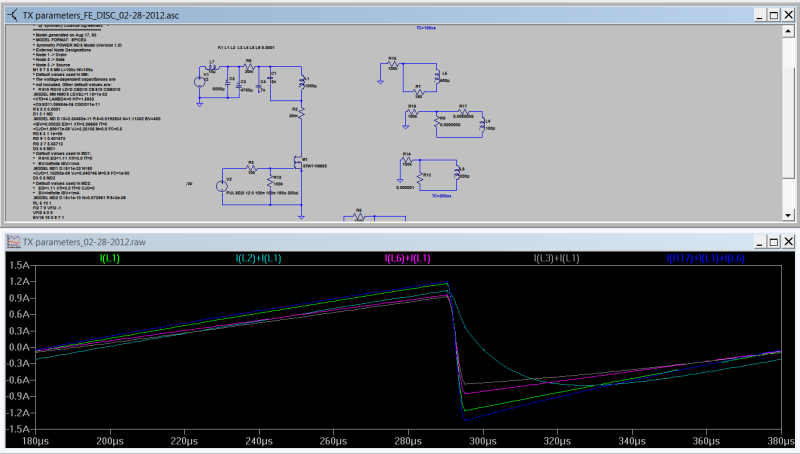Select the M1 MOSFET symbol in schematic
Viewport: 800px width, 454px height.
point(298,160)
